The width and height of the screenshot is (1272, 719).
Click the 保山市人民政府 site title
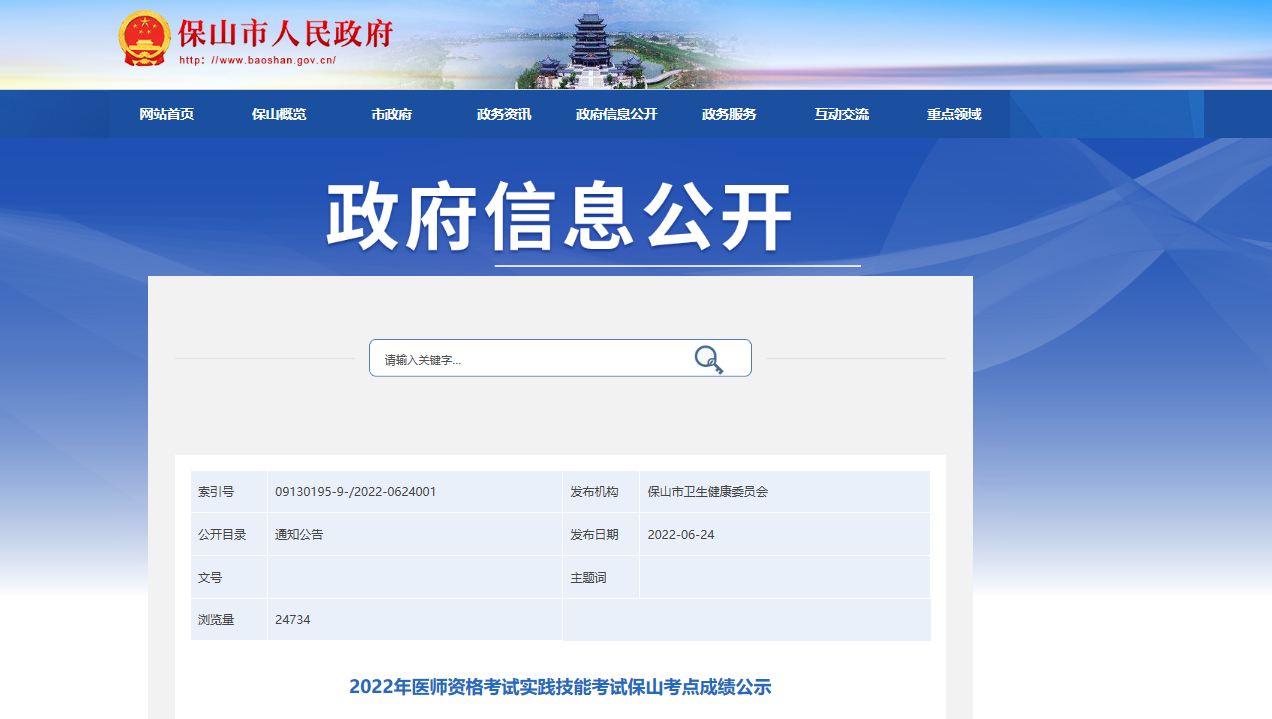pos(286,33)
